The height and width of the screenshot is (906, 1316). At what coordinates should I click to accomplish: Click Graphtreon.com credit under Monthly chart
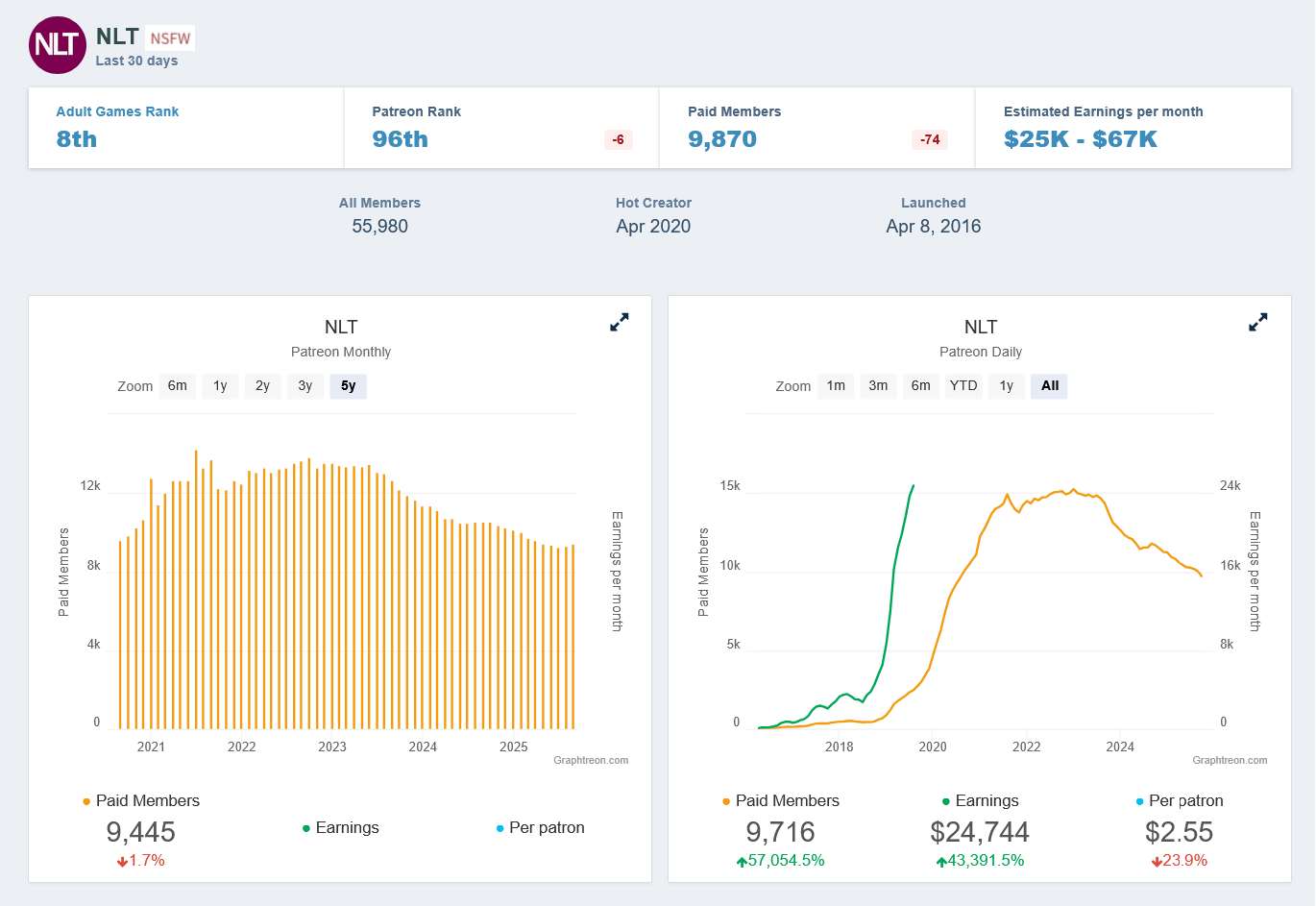tap(591, 760)
